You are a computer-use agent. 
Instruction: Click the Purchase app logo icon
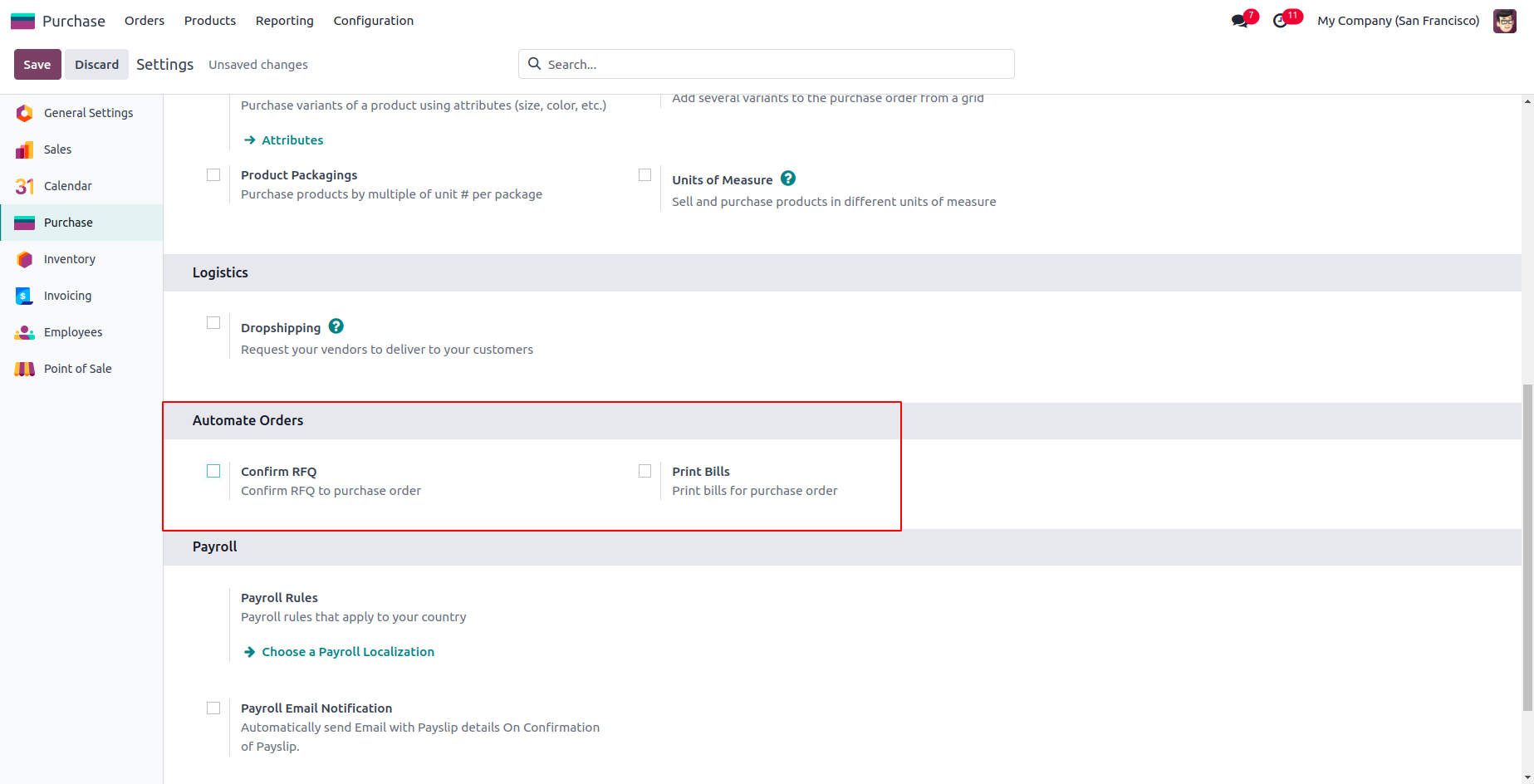point(22,21)
